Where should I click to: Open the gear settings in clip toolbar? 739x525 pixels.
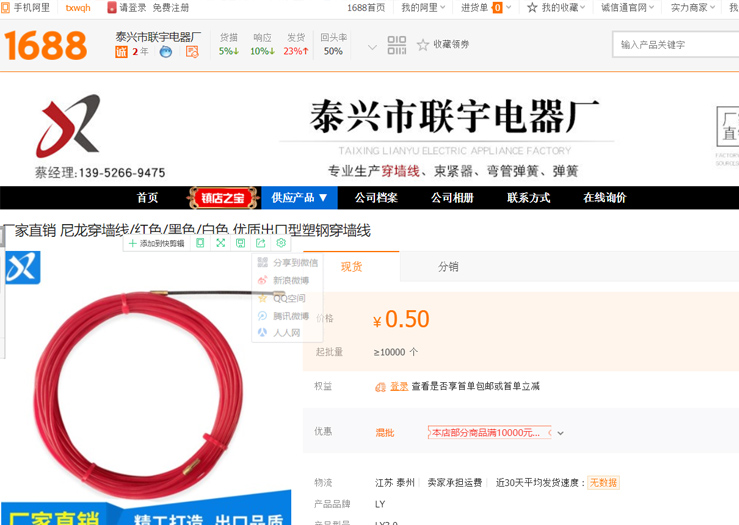(281, 243)
